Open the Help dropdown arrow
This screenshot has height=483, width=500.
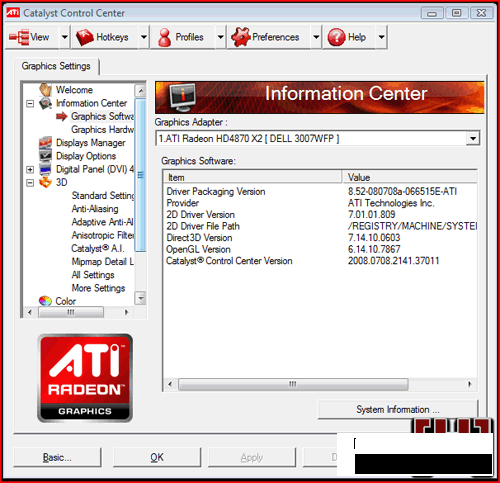382,37
